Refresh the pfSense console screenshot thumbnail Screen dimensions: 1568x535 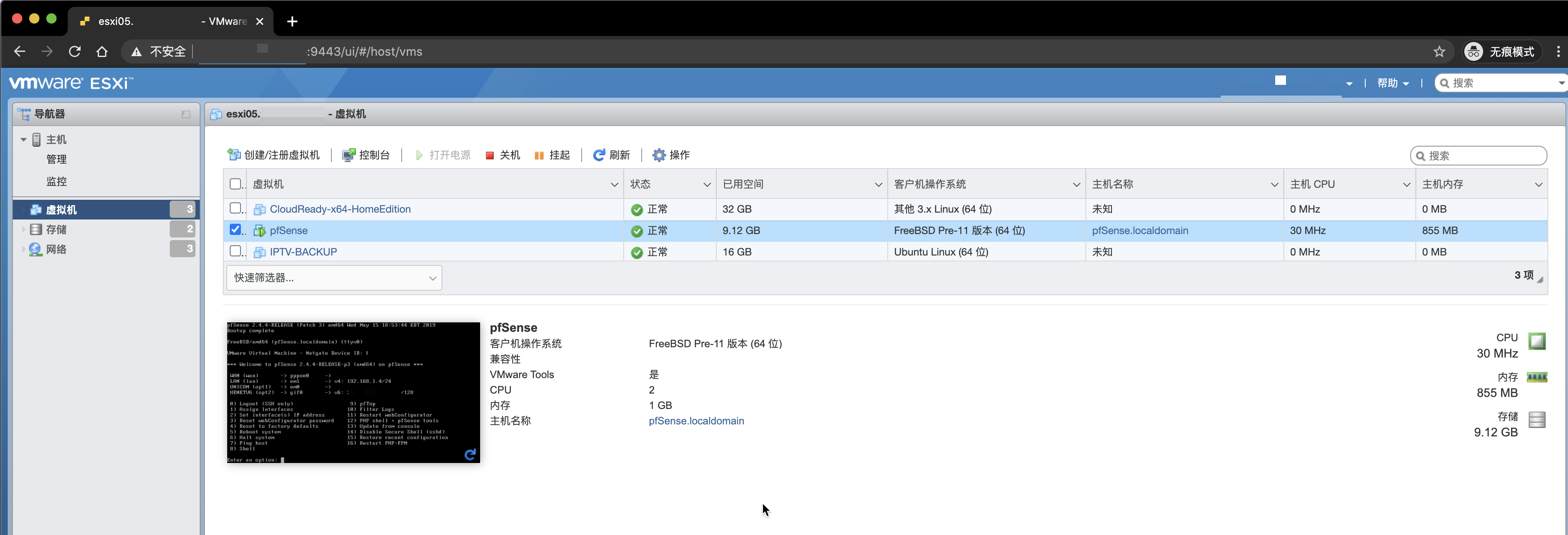470,454
